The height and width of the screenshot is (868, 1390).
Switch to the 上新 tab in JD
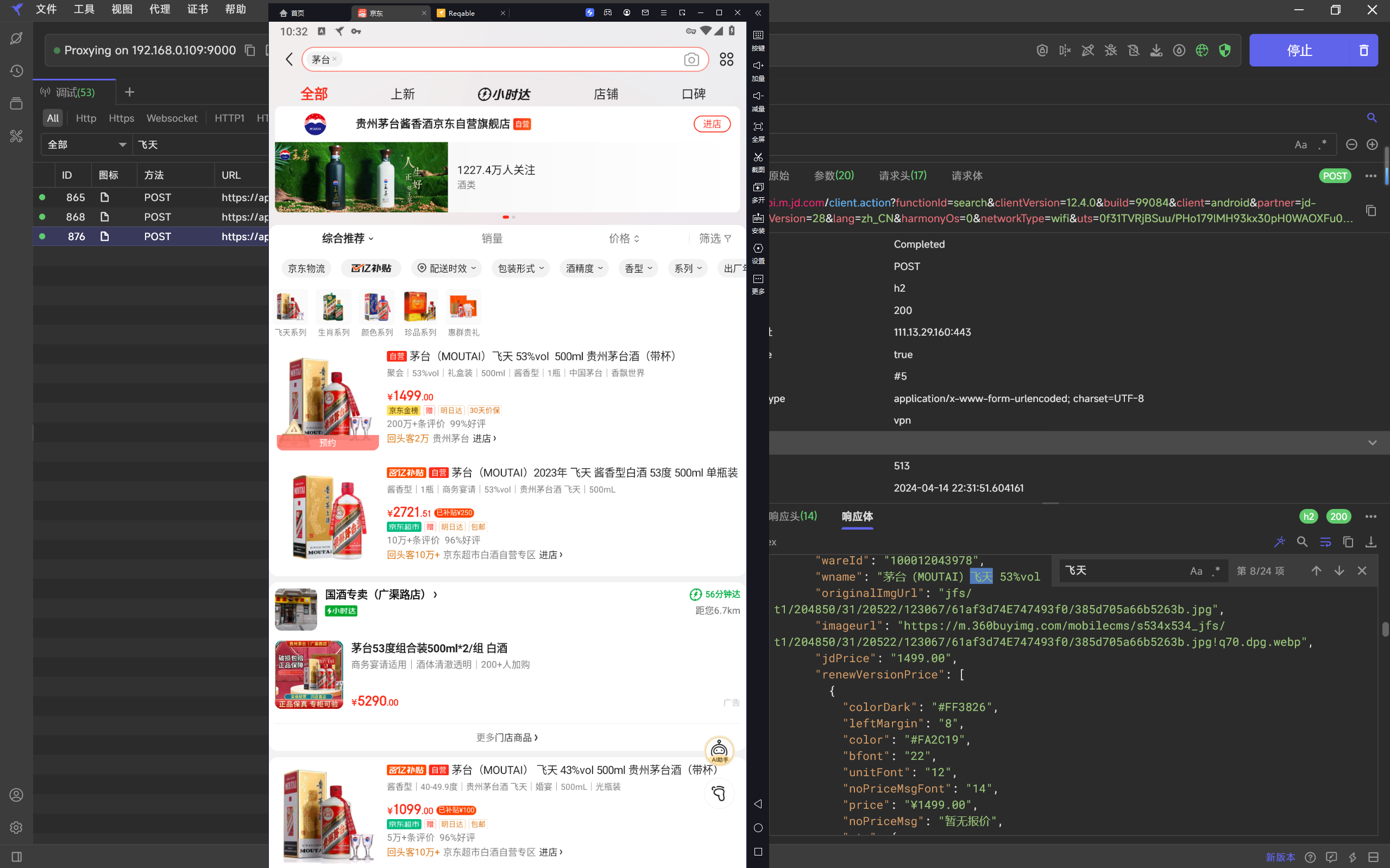(403, 94)
